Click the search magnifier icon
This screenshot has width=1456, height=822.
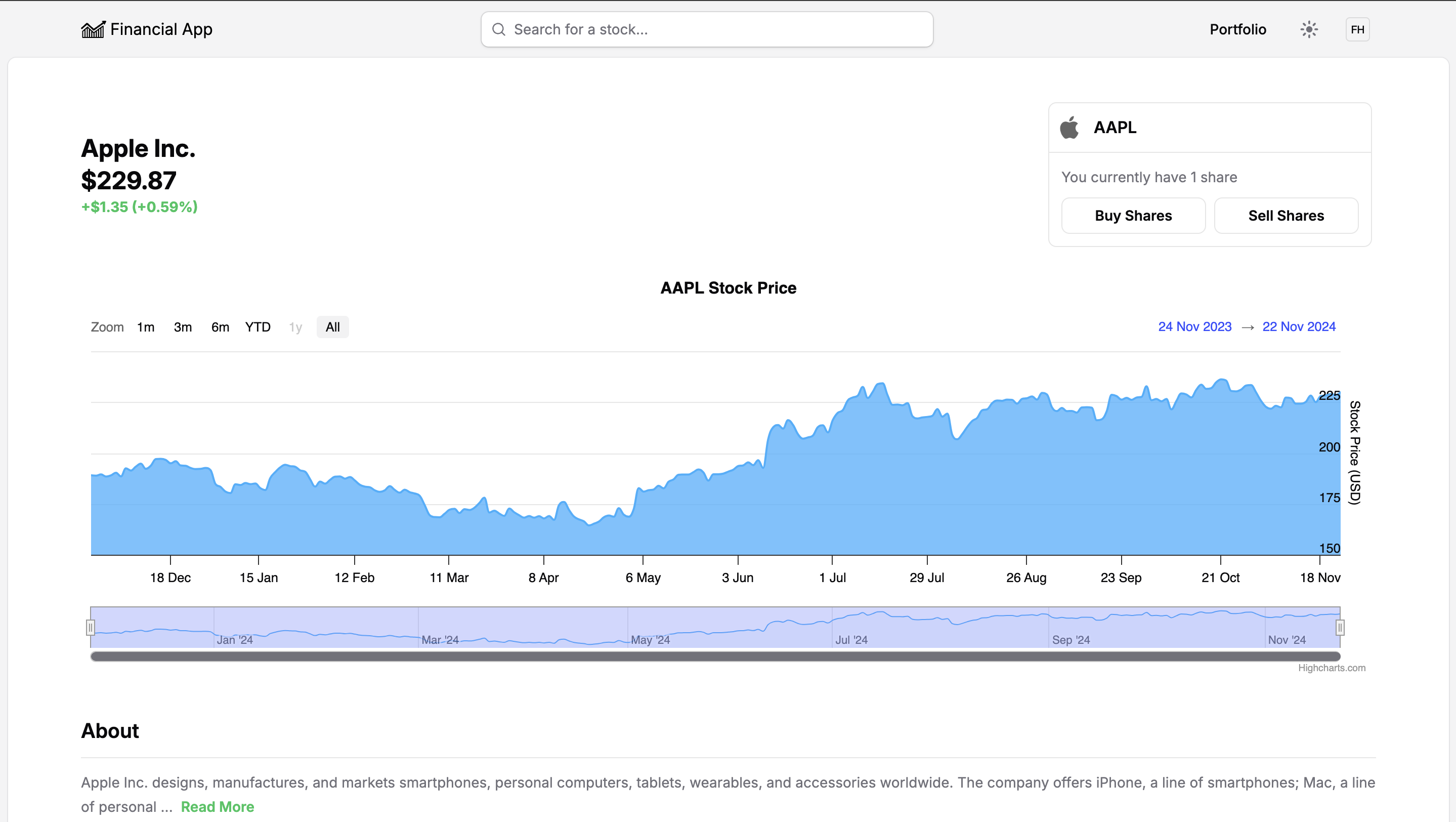(498, 29)
